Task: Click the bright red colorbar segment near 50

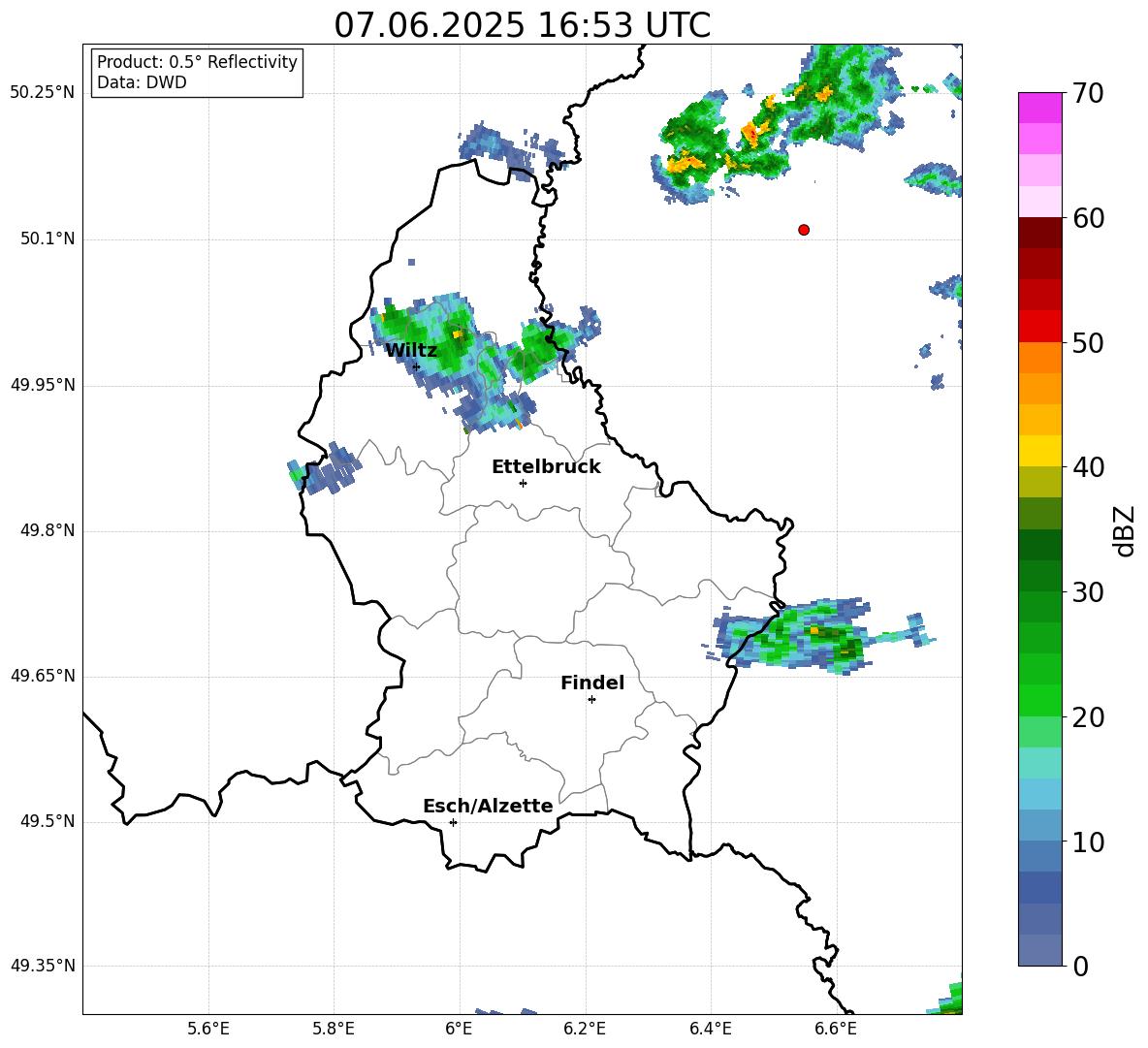Action: tap(1040, 327)
